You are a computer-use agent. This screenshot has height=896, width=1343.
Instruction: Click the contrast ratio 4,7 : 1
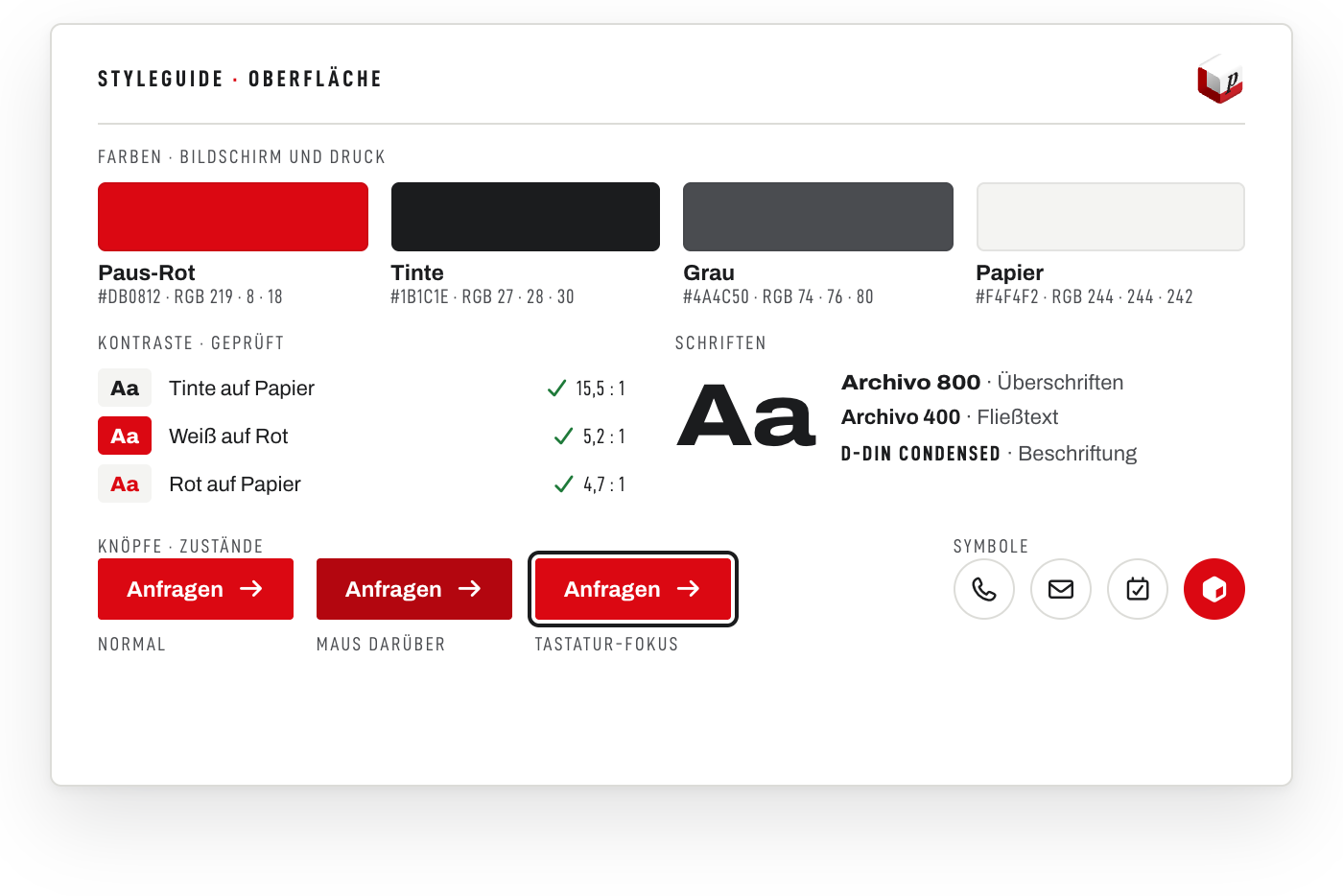click(x=604, y=484)
